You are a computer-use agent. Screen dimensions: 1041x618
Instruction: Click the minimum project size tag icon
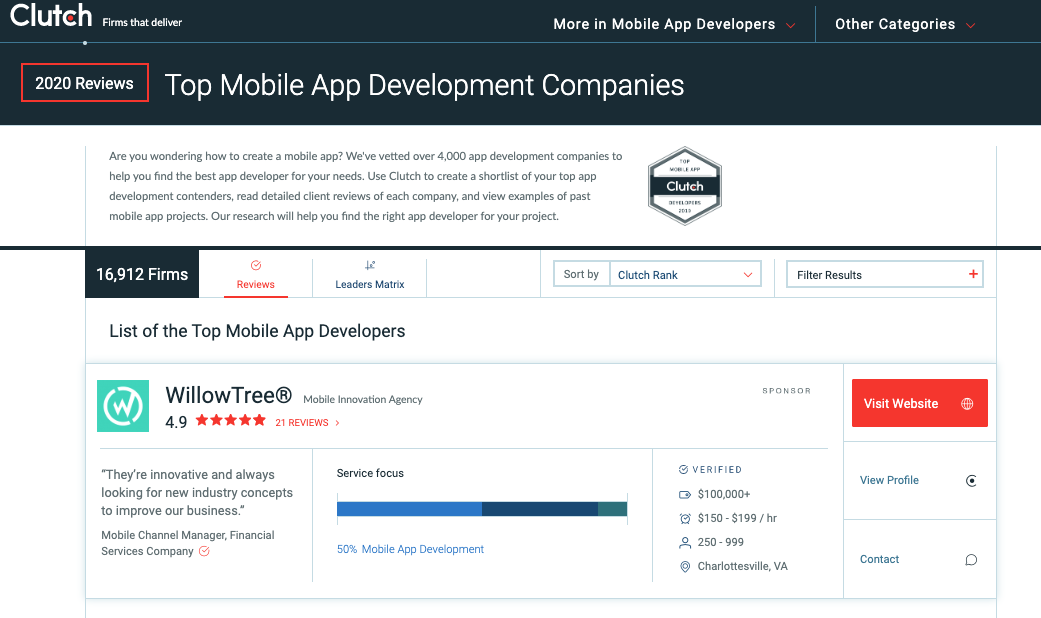click(685, 495)
